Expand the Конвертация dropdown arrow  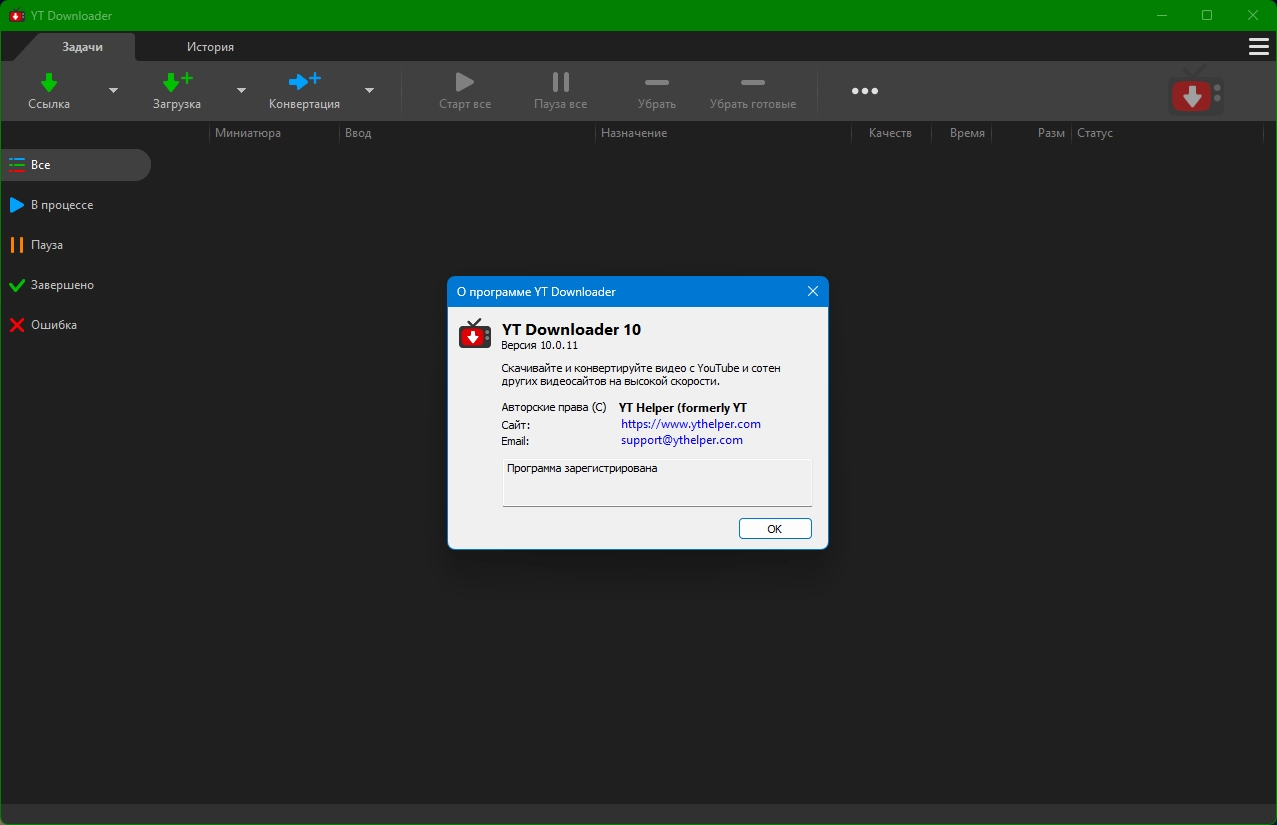pyautogui.click(x=369, y=91)
